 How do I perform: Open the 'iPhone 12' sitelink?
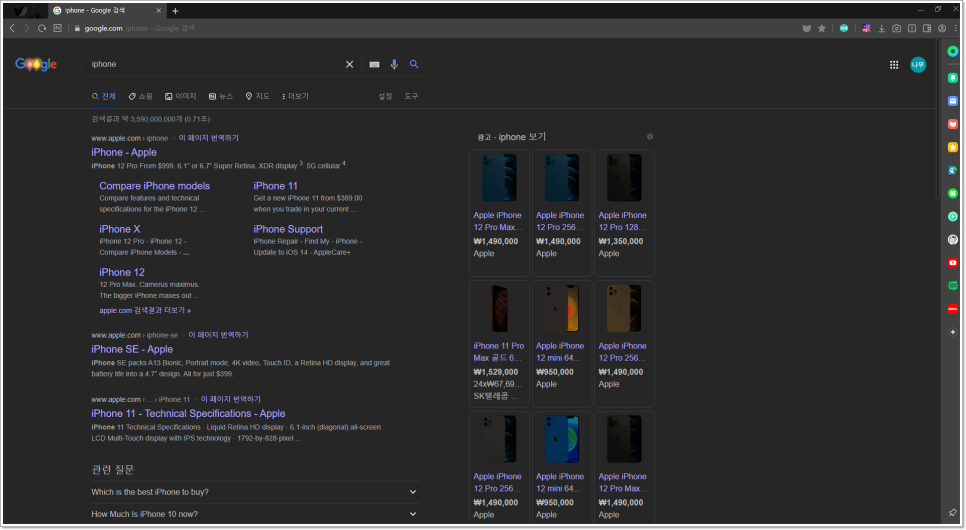122,272
